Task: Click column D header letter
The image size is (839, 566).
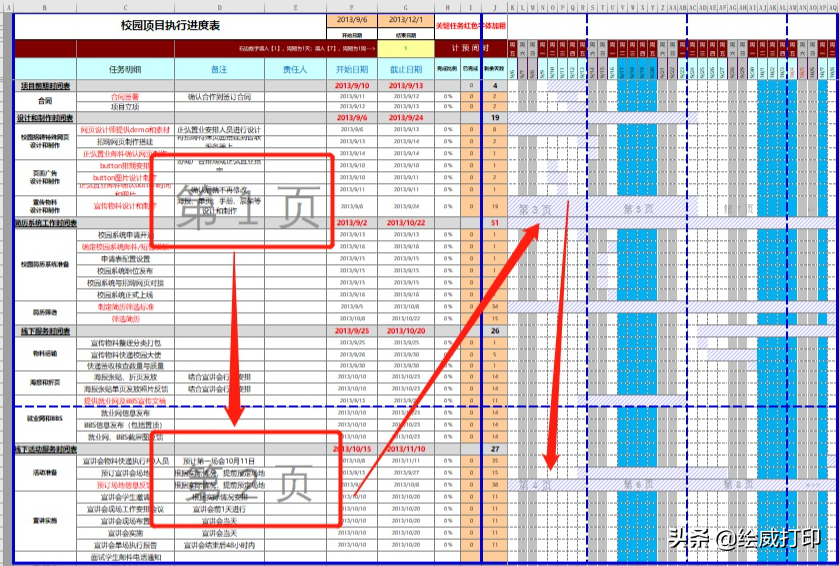Action: coord(219,8)
